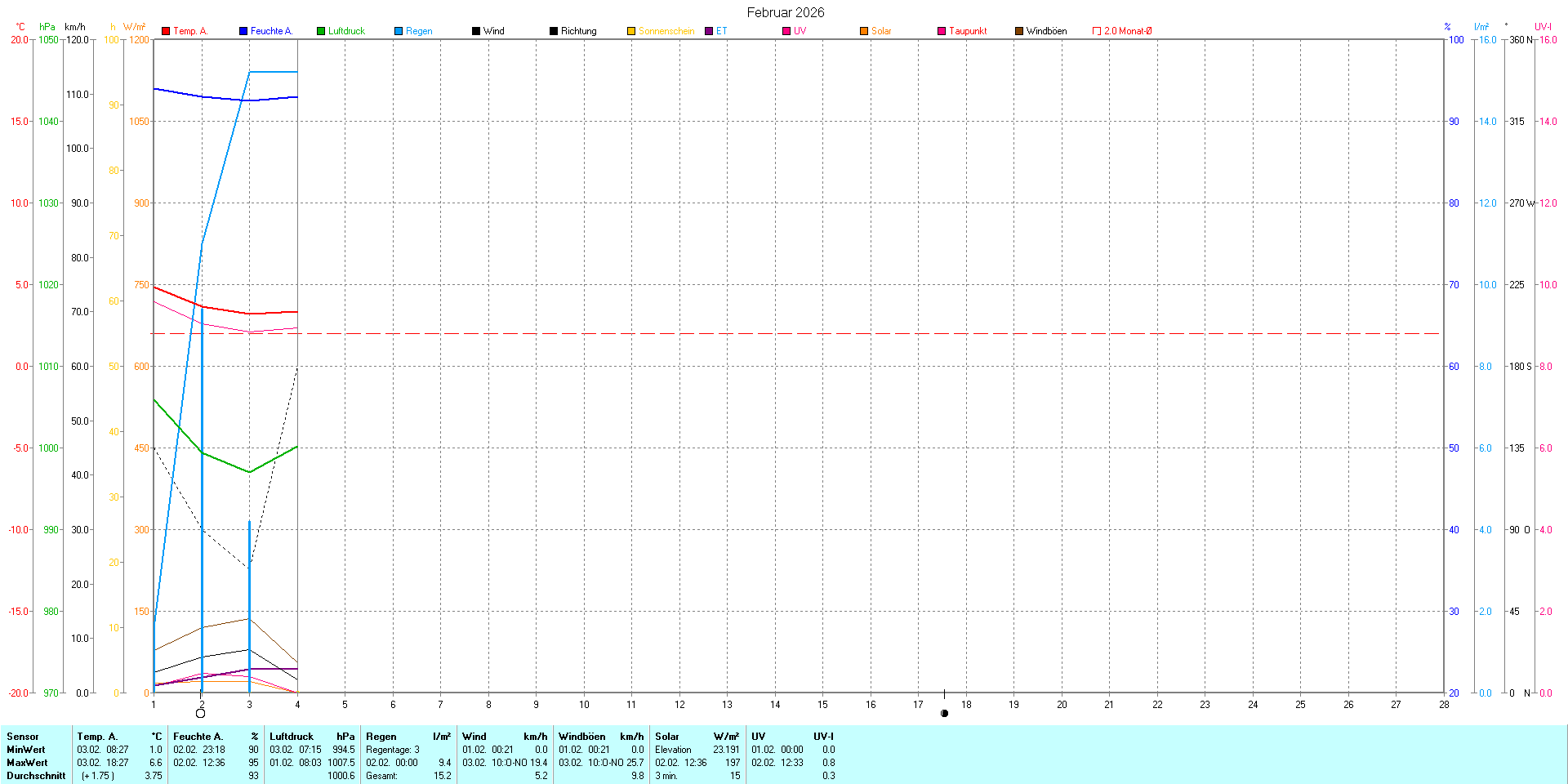The image size is (1568, 784).
Task: Click the new moon symbol near day 17
Action: tap(945, 713)
